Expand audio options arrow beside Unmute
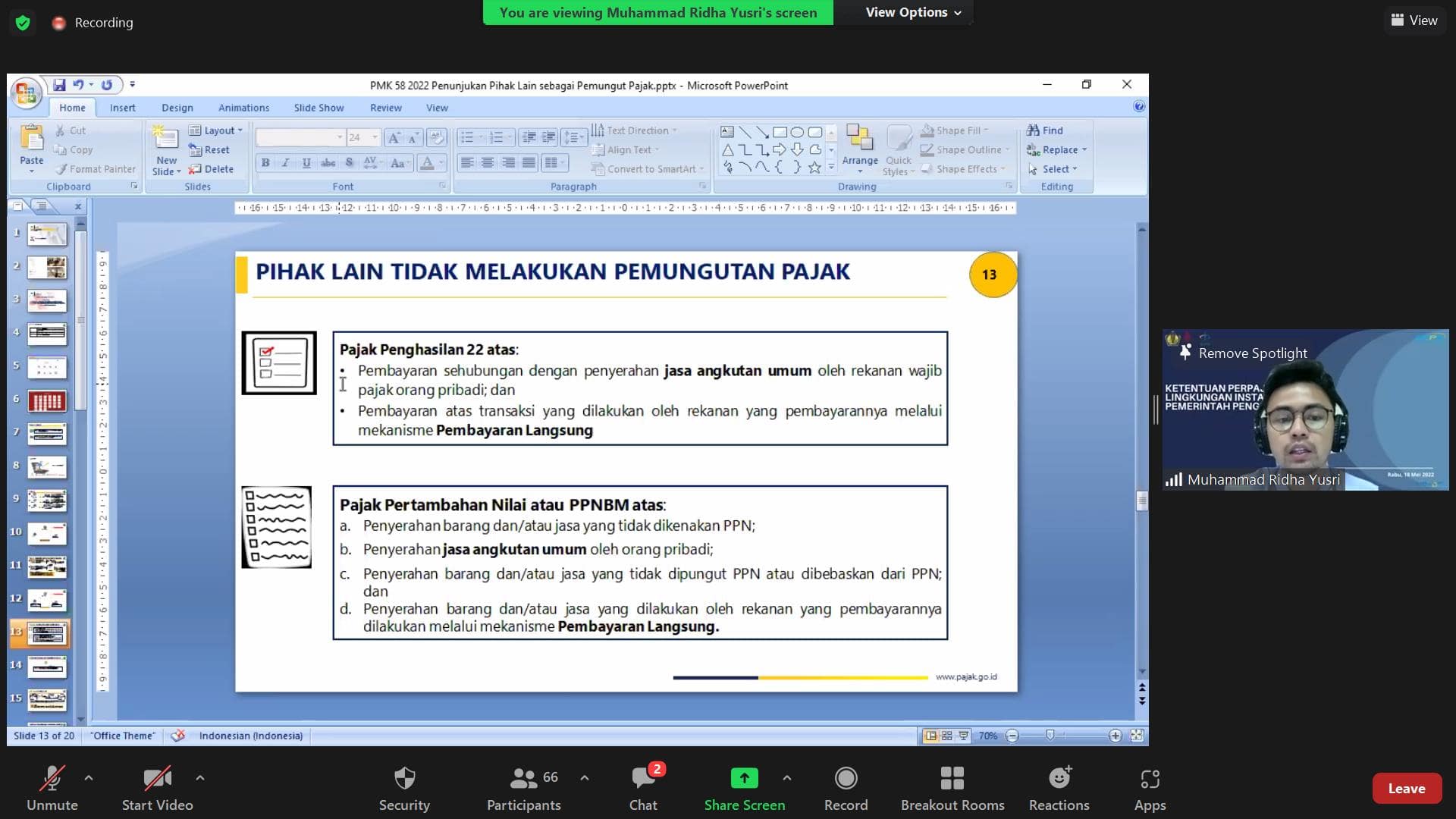The width and height of the screenshot is (1456, 819). click(89, 777)
